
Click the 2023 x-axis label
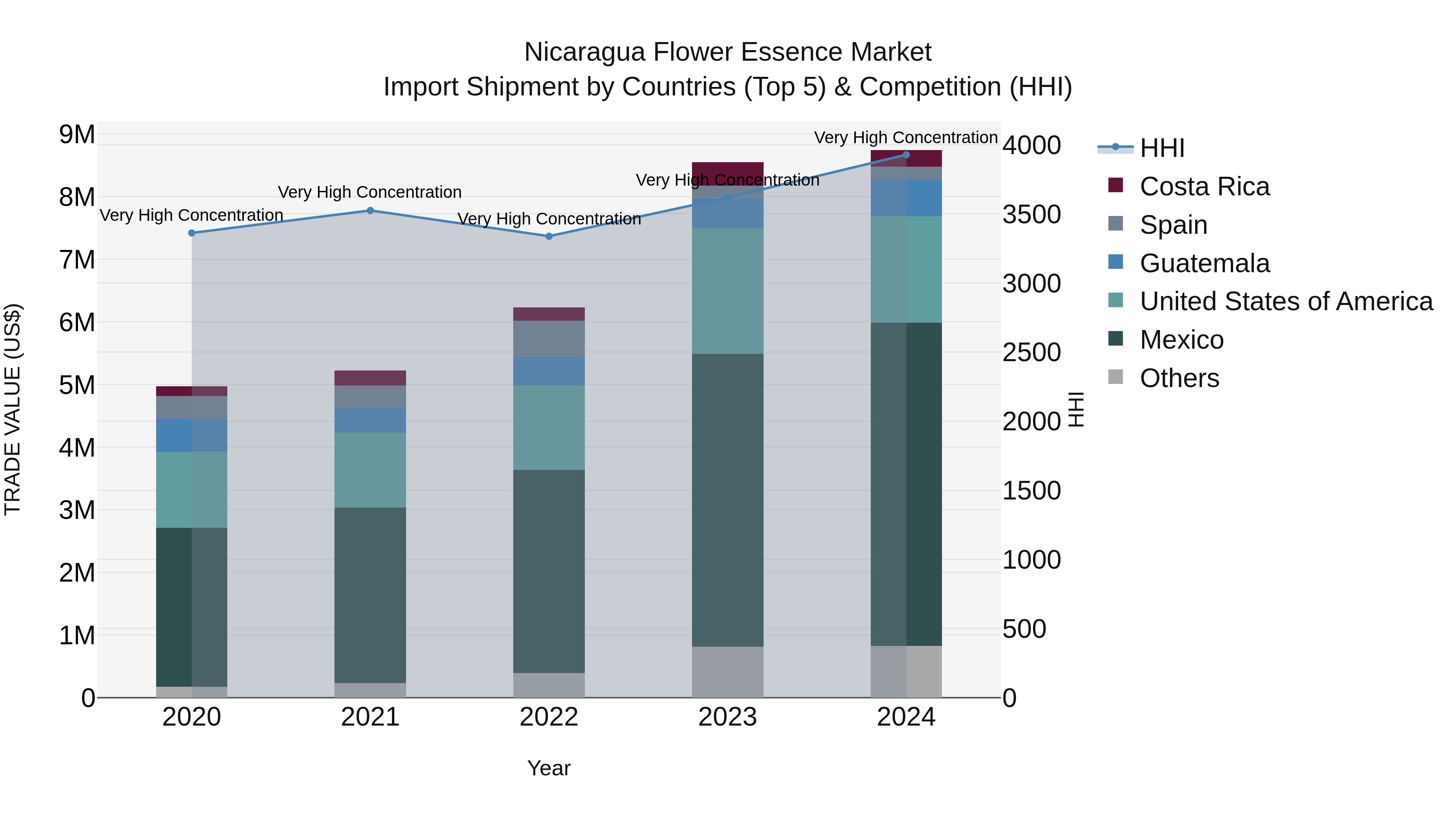(728, 717)
